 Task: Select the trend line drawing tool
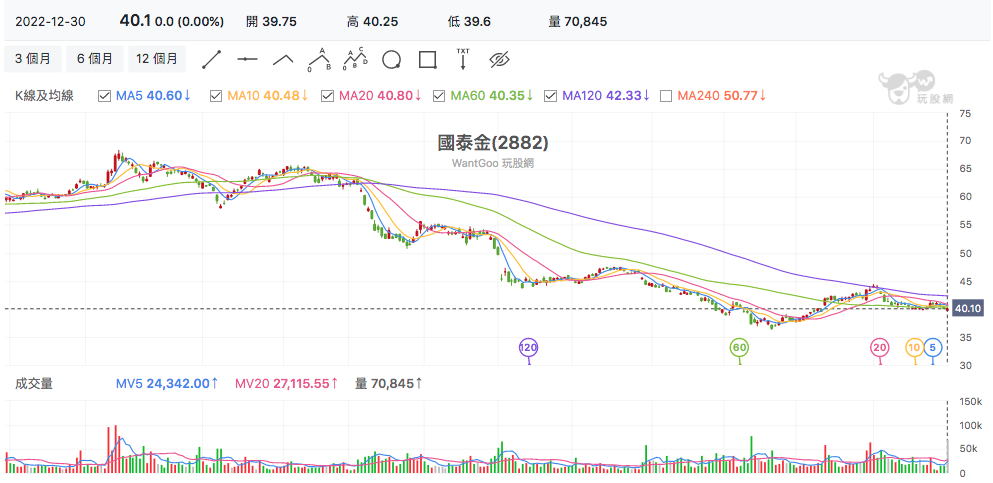pyautogui.click(x=212, y=60)
